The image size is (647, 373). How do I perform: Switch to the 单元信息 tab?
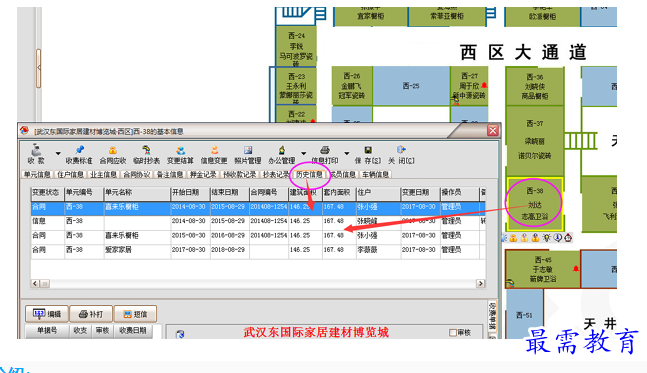click(37, 175)
